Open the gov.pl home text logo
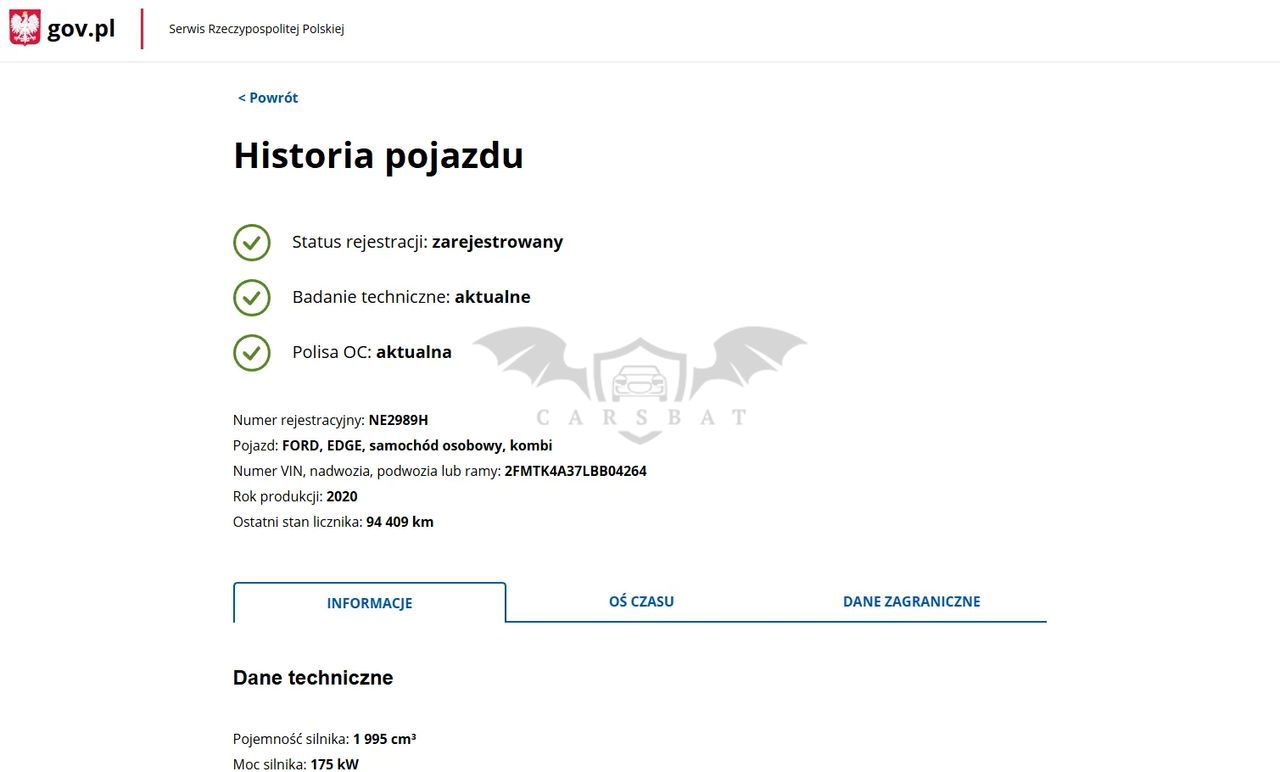 point(81,29)
